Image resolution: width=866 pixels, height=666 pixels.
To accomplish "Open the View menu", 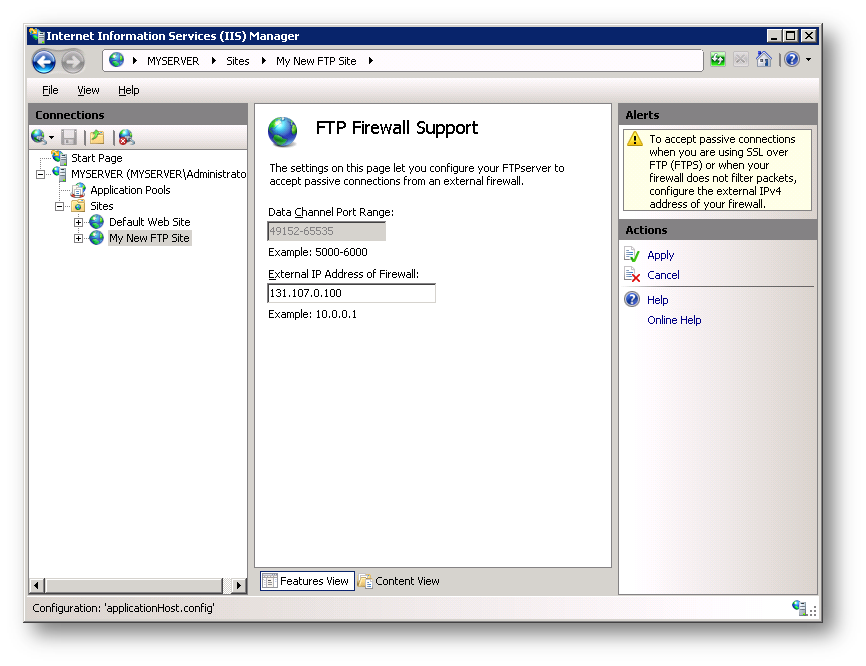I will pos(88,90).
